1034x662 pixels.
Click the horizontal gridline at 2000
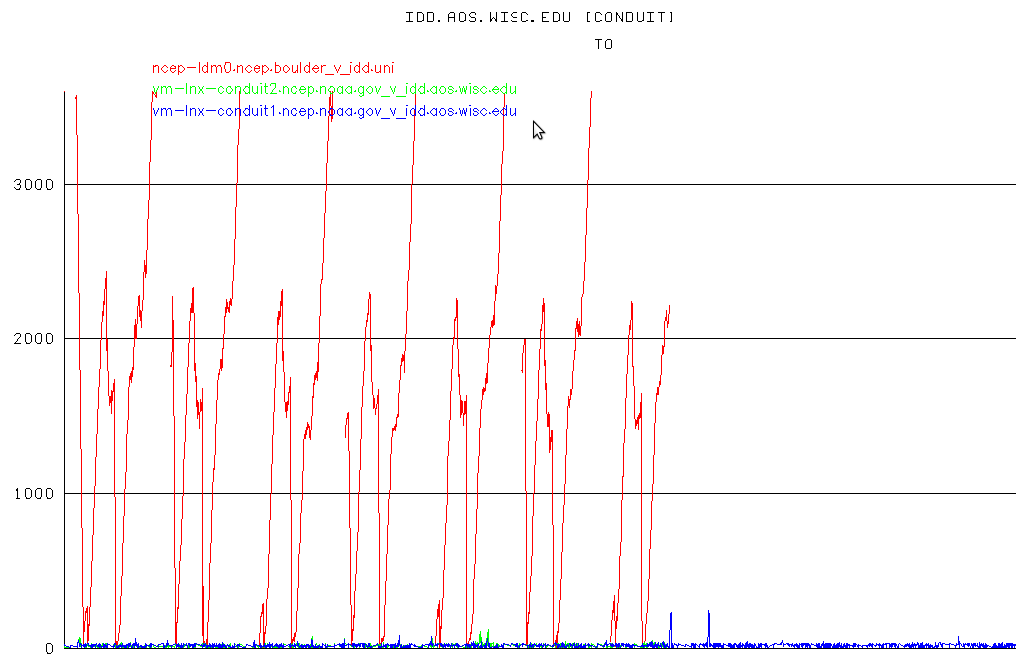[800, 339]
